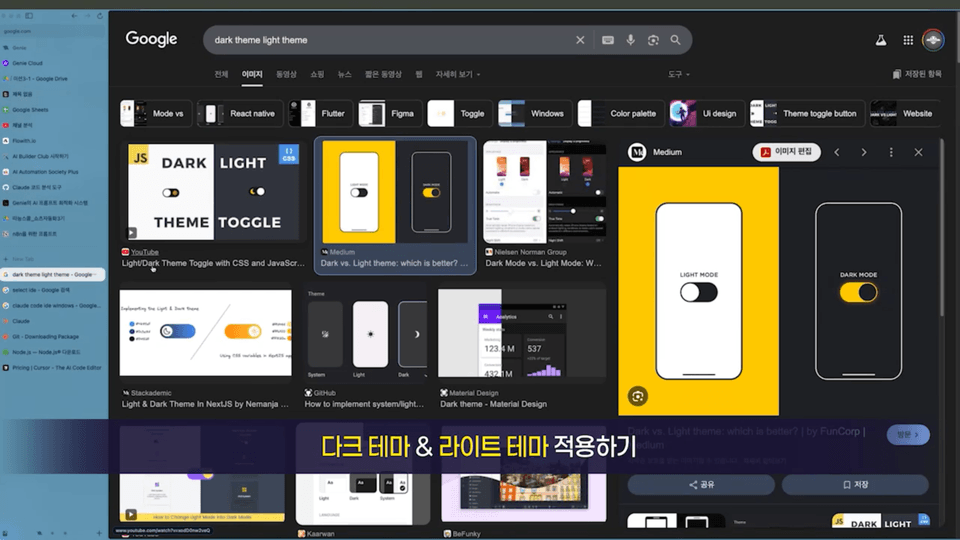Viewport: 960px width, 540px height.
Task: Switch to the 짧은 동영상 tab
Action: (383, 74)
